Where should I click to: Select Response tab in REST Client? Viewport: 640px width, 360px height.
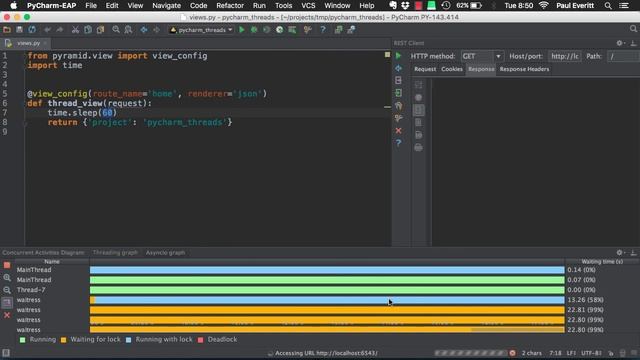(481, 69)
